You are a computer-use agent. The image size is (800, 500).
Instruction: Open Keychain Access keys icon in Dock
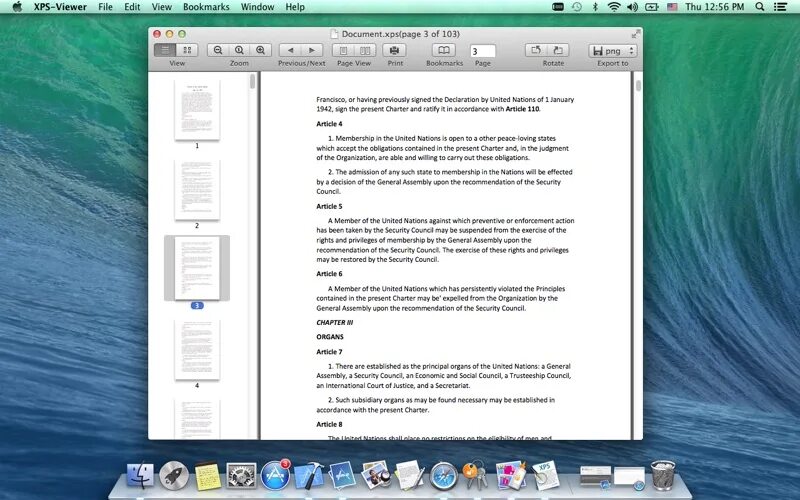(476, 475)
